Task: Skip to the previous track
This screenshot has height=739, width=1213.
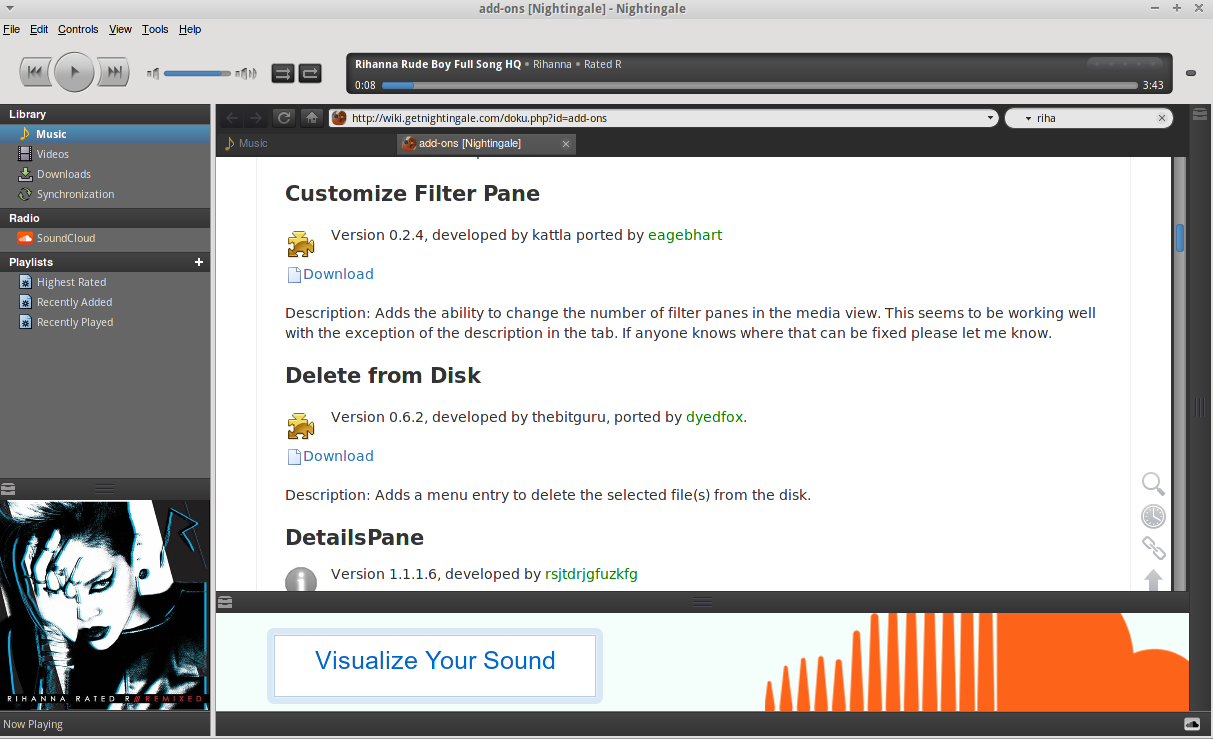Action: pyautogui.click(x=34, y=72)
